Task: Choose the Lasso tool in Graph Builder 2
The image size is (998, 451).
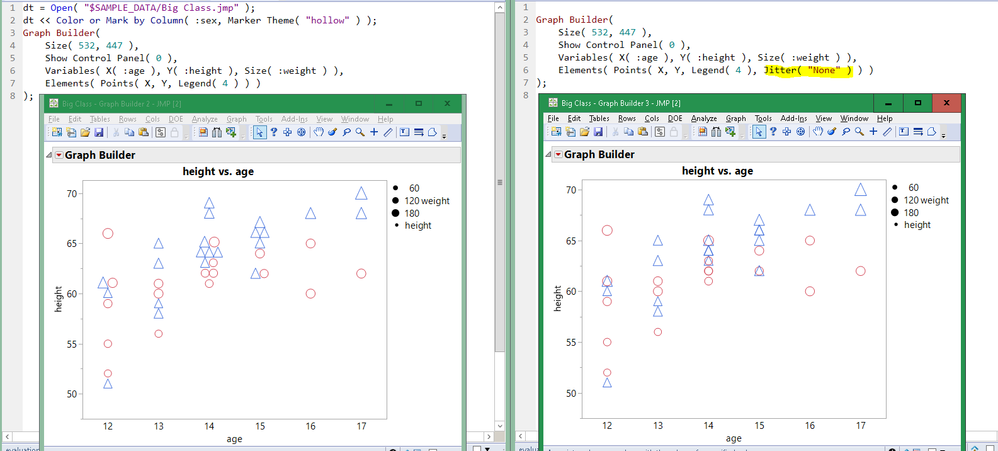Action: pyautogui.click(x=347, y=132)
